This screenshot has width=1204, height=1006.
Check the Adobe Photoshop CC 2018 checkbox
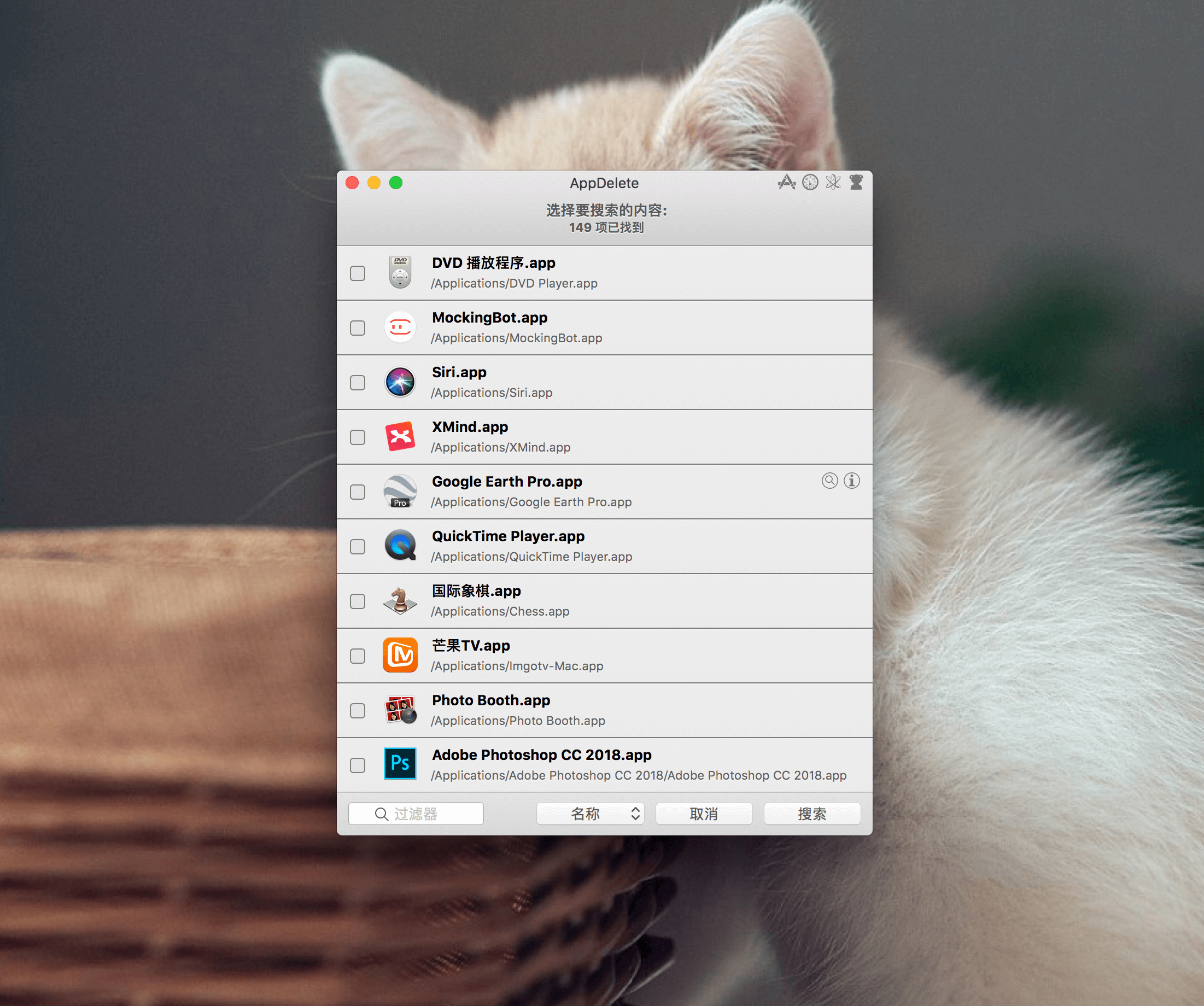358,765
